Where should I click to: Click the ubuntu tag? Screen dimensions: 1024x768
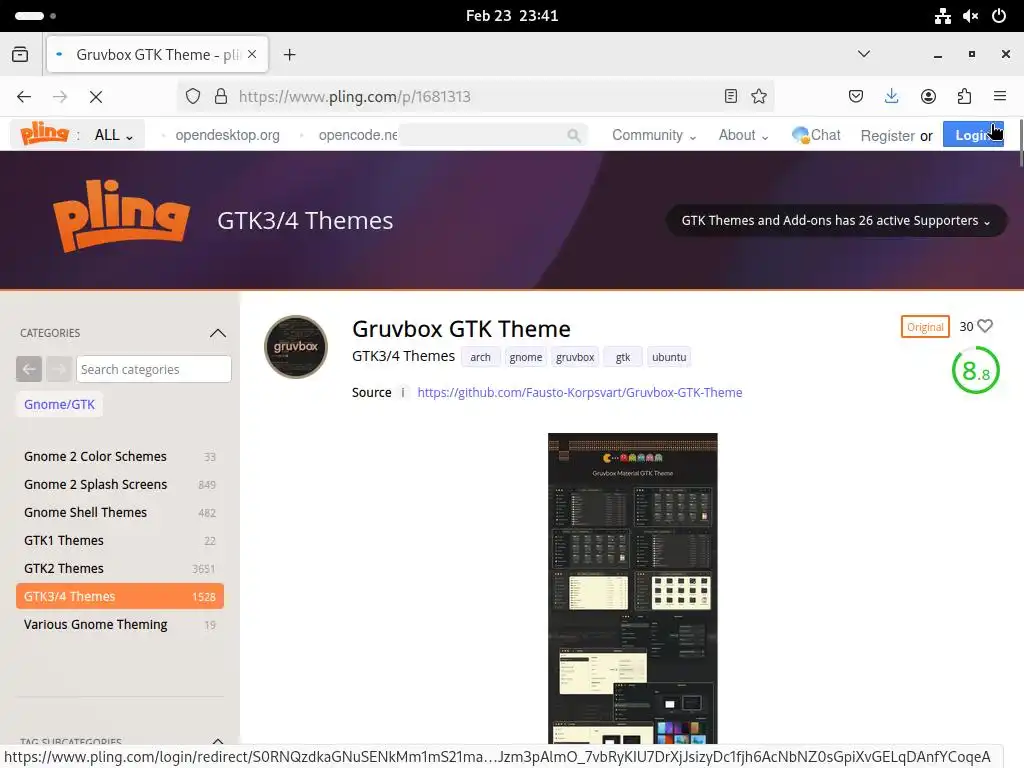669,357
